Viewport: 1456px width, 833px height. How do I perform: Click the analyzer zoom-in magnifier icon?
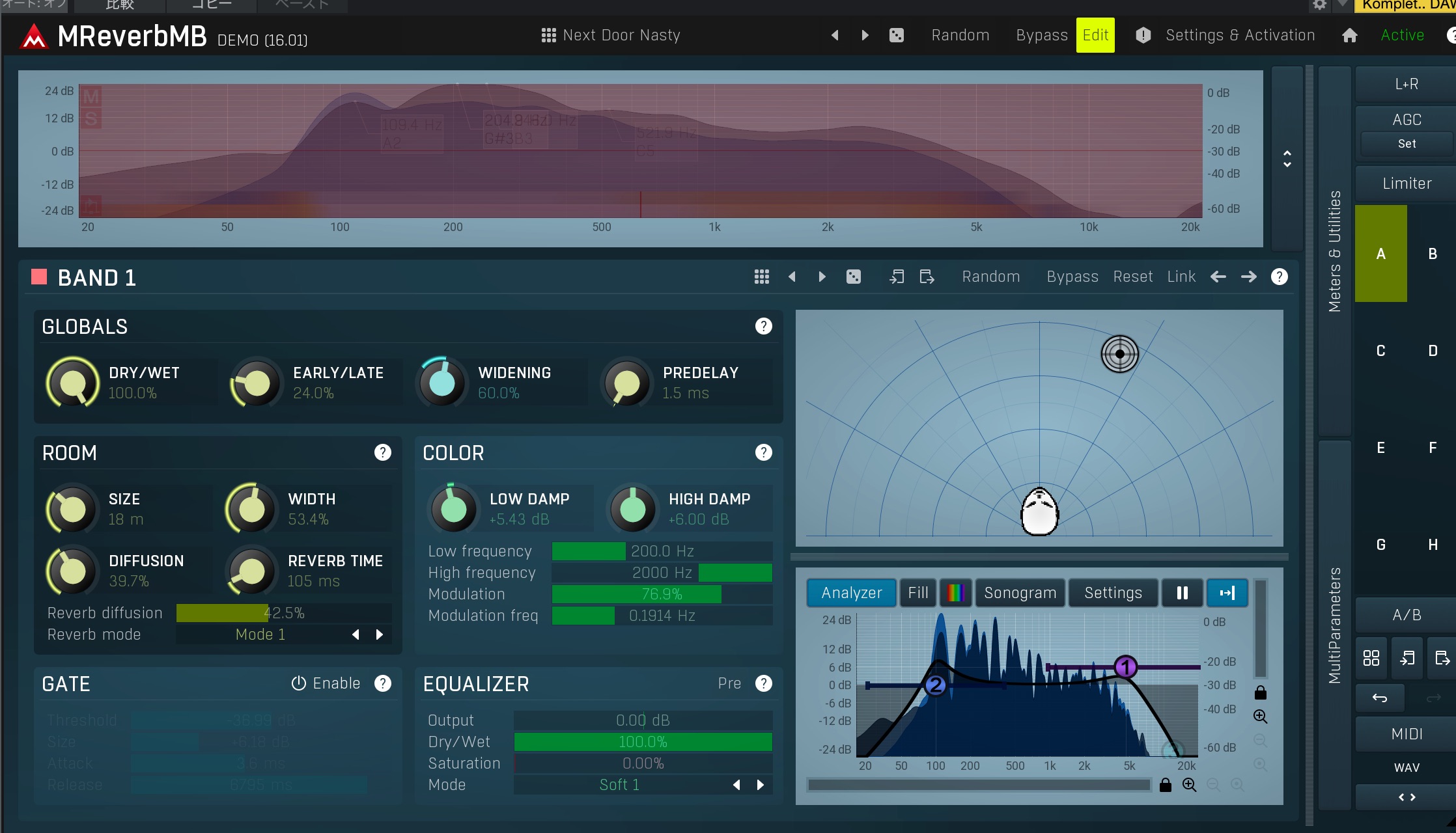pyautogui.click(x=1260, y=717)
